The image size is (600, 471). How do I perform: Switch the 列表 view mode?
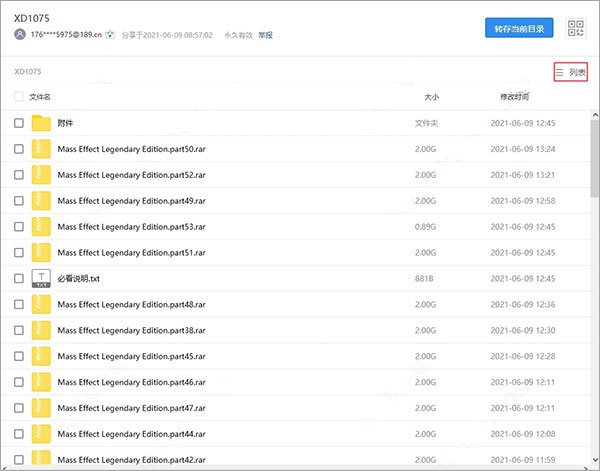click(x=569, y=72)
